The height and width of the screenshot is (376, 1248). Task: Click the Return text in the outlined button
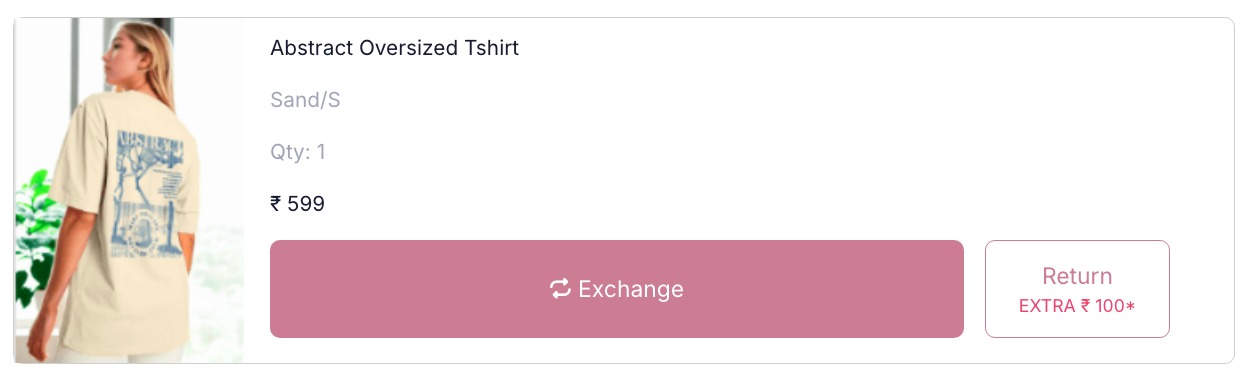pos(1077,276)
